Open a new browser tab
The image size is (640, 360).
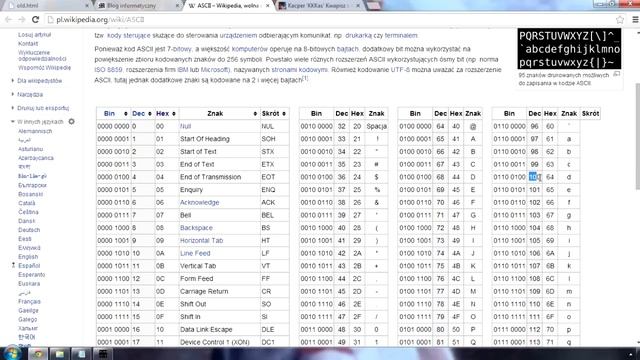(x=373, y=6)
